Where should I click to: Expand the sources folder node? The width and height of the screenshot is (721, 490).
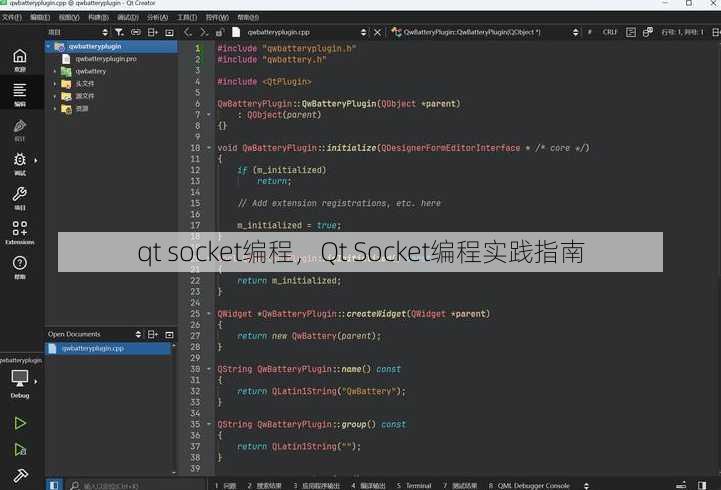coord(55,96)
